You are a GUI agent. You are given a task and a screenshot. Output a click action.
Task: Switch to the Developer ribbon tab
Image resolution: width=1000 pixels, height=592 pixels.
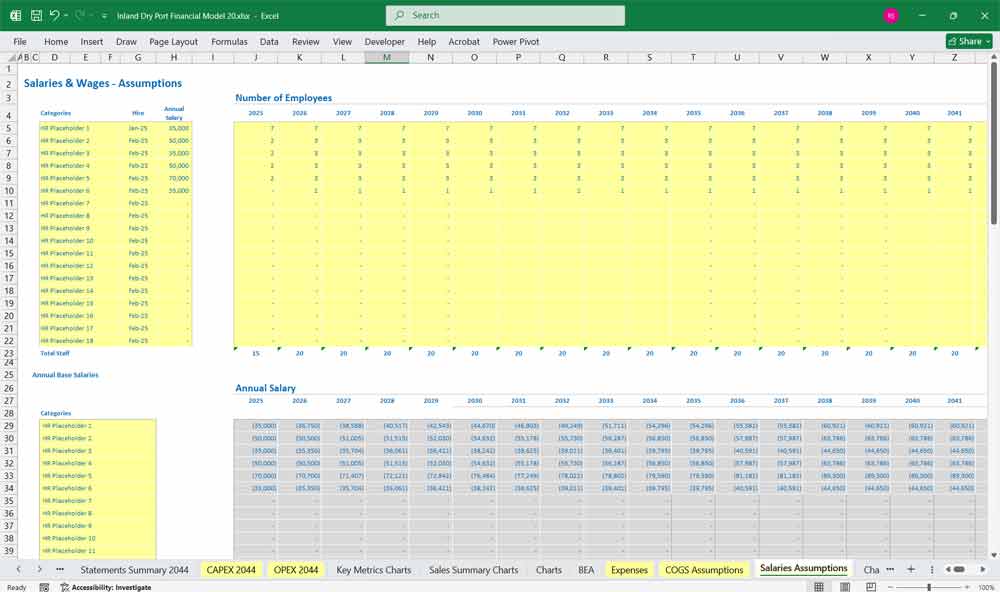(x=384, y=41)
